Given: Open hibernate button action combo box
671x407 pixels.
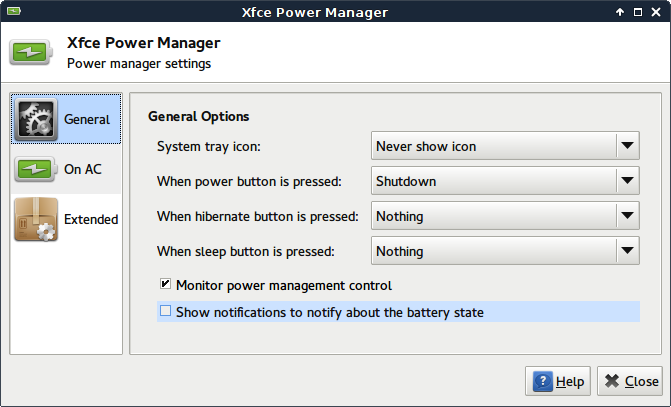Looking at the screenshot, I should click(505, 216).
